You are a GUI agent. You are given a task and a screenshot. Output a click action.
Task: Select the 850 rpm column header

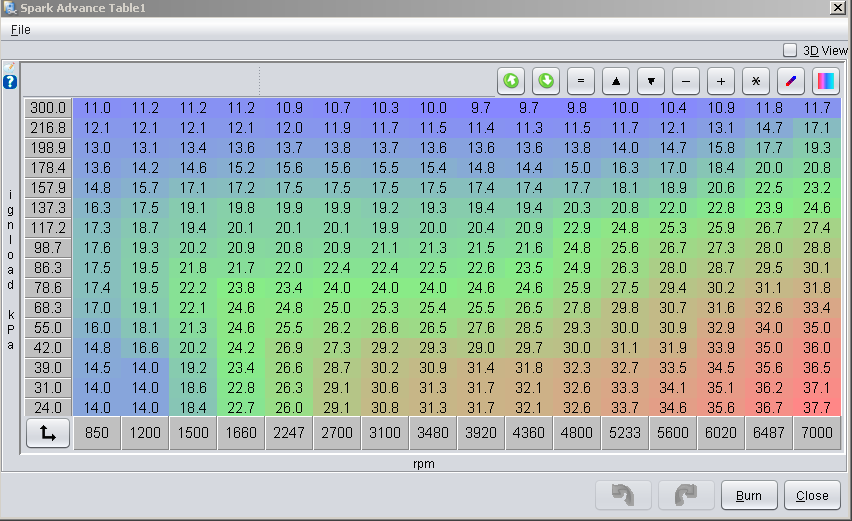tap(97, 434)
